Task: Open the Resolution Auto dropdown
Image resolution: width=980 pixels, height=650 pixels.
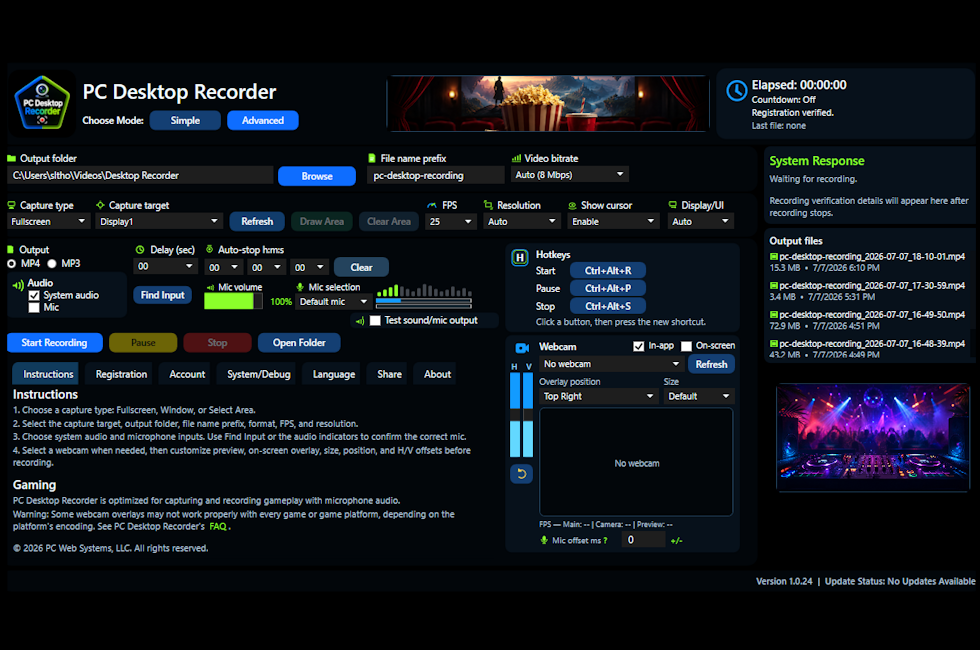Action: coord(522,222)
